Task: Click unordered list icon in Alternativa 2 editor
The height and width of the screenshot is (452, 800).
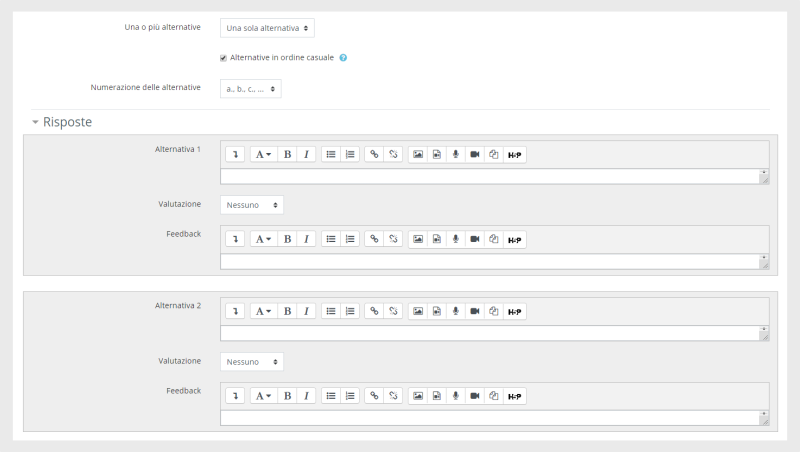Action: [331, 311]
